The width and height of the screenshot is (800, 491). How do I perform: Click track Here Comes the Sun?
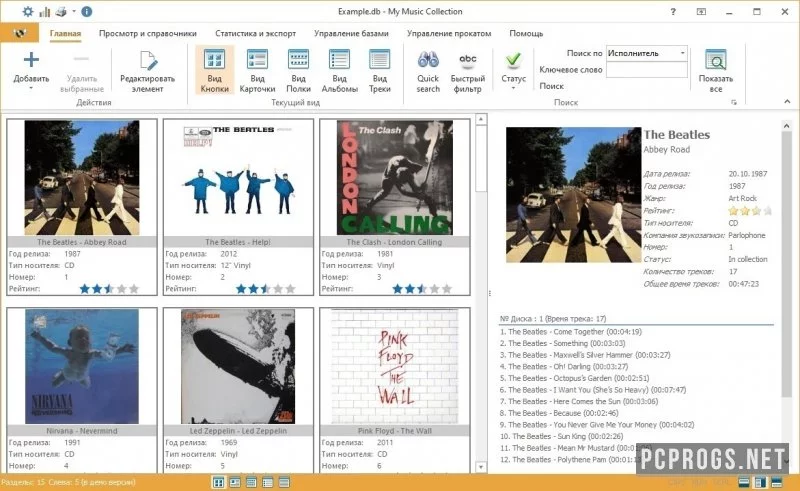[579, 402]
